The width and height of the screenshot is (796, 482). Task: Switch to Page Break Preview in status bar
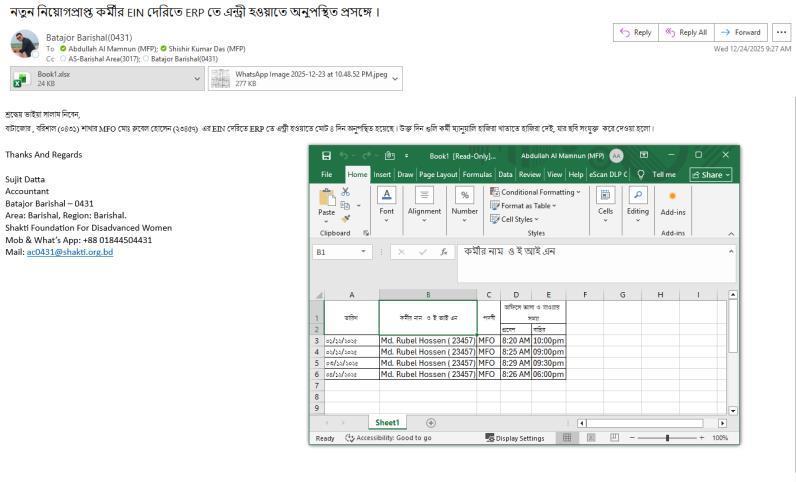click(613, 438)
